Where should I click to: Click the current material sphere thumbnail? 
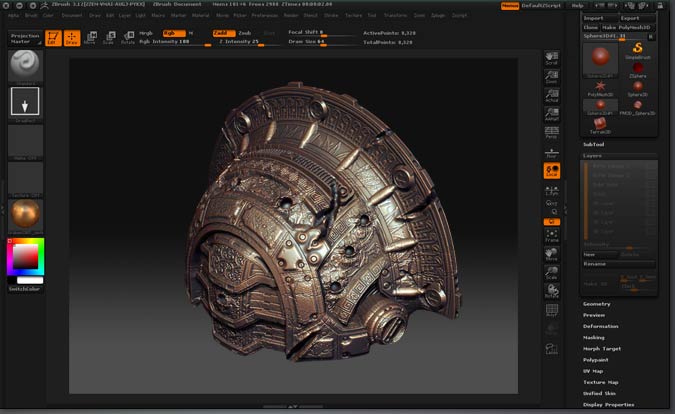click(23, 214)
